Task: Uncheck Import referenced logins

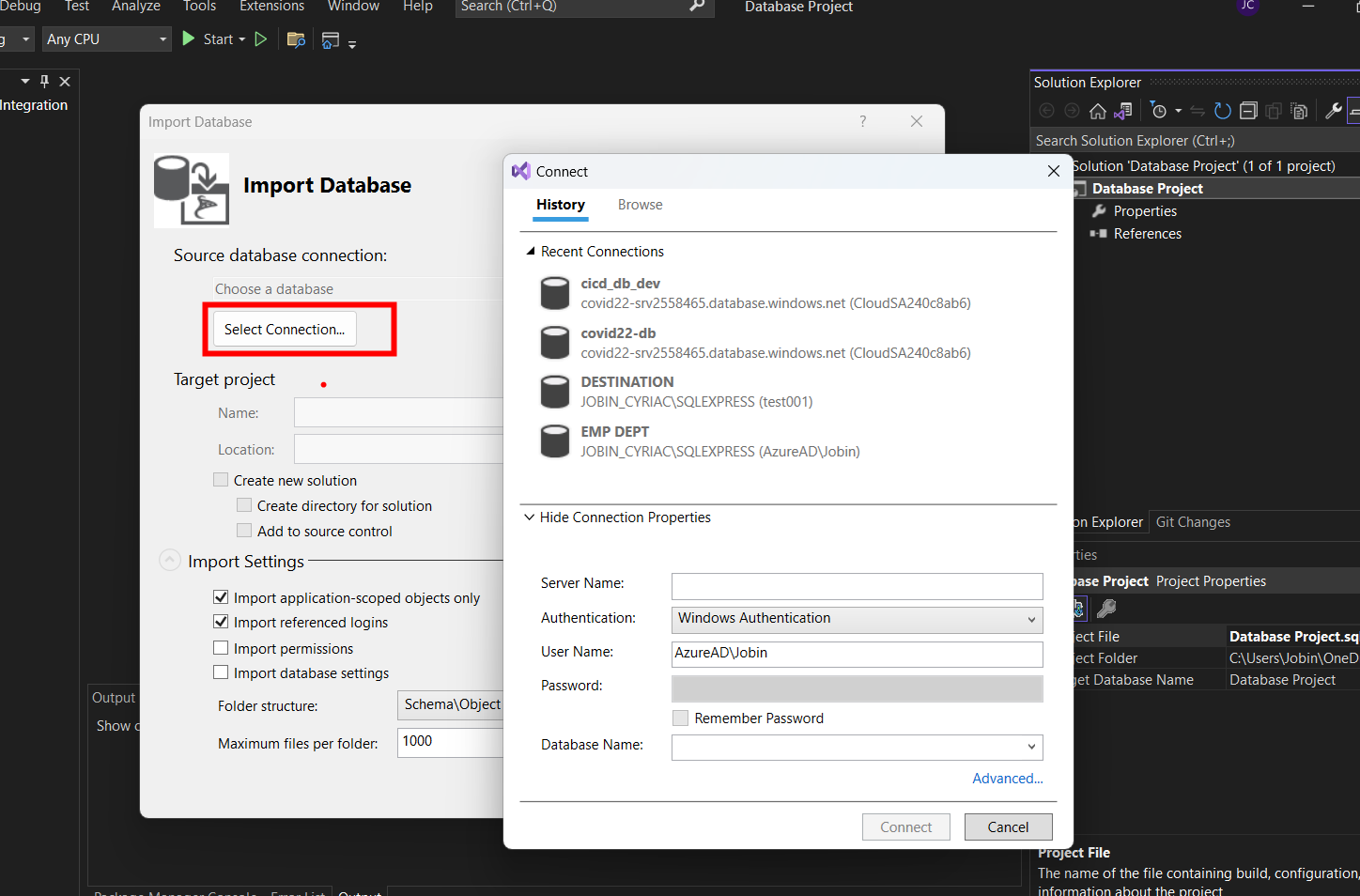Action: (222, 622)
